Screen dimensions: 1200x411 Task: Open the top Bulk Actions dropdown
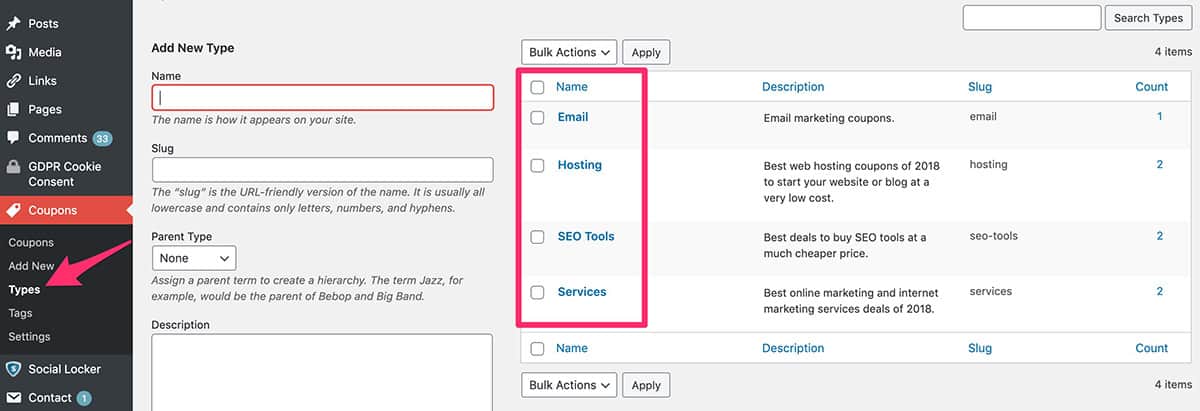[x=570, y=52]
